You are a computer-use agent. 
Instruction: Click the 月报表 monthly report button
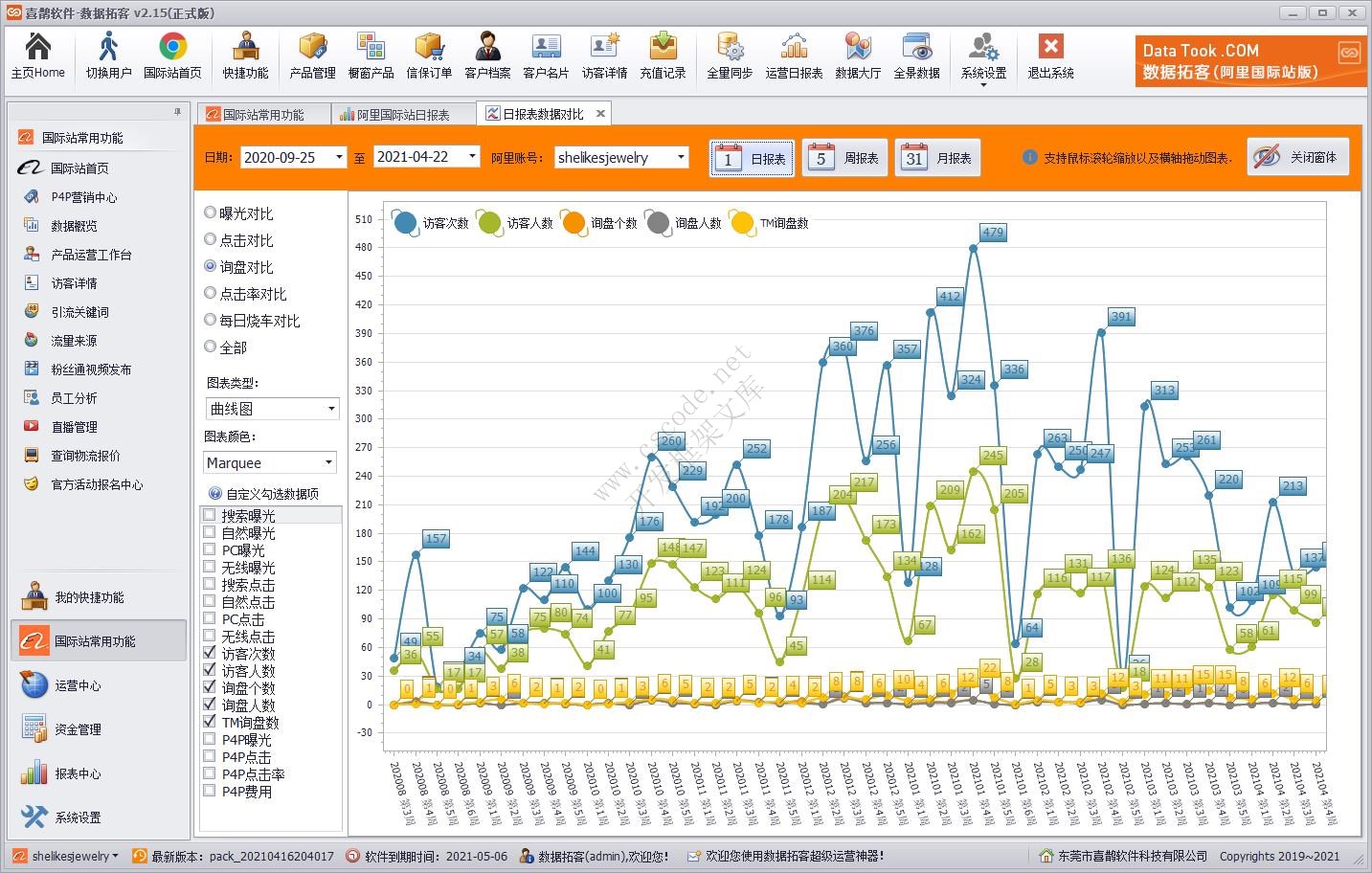pos(937,158)
